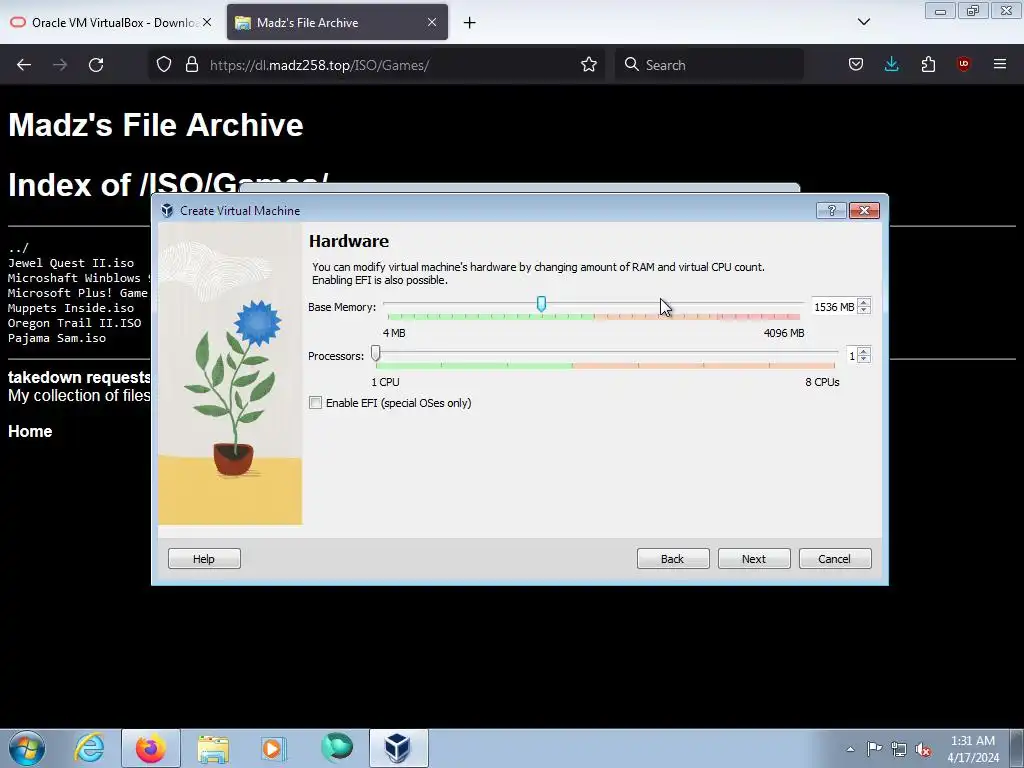The image size is (1024, 768).
Task: Click the muted volume tray icon
Action: 923,749
